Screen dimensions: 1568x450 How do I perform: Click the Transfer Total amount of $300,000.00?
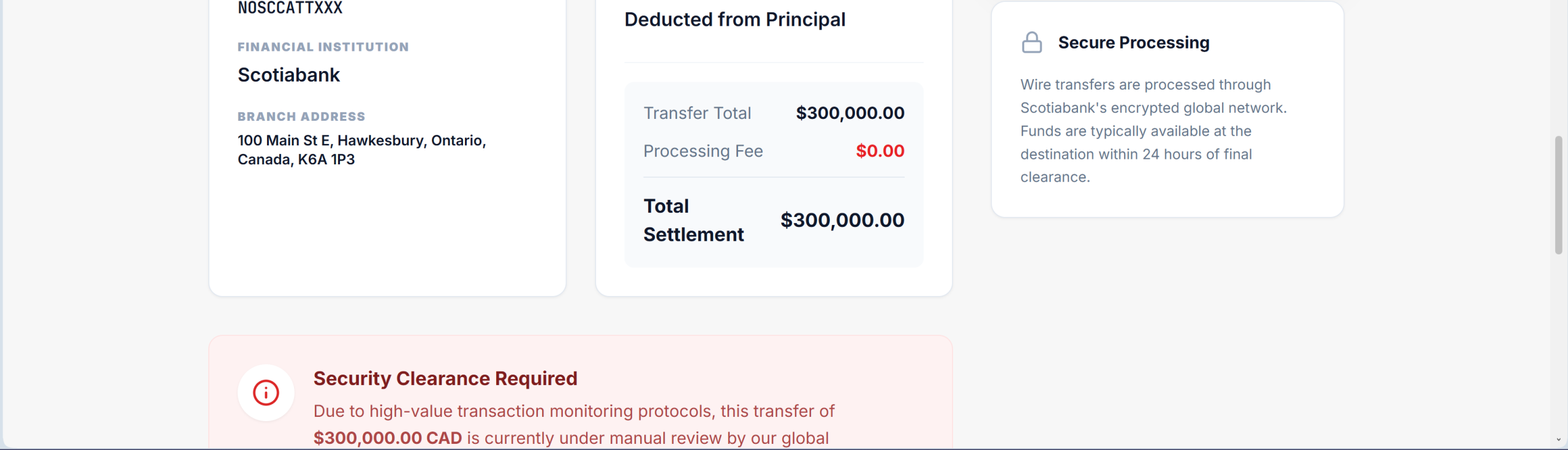(x=850, y=113)
